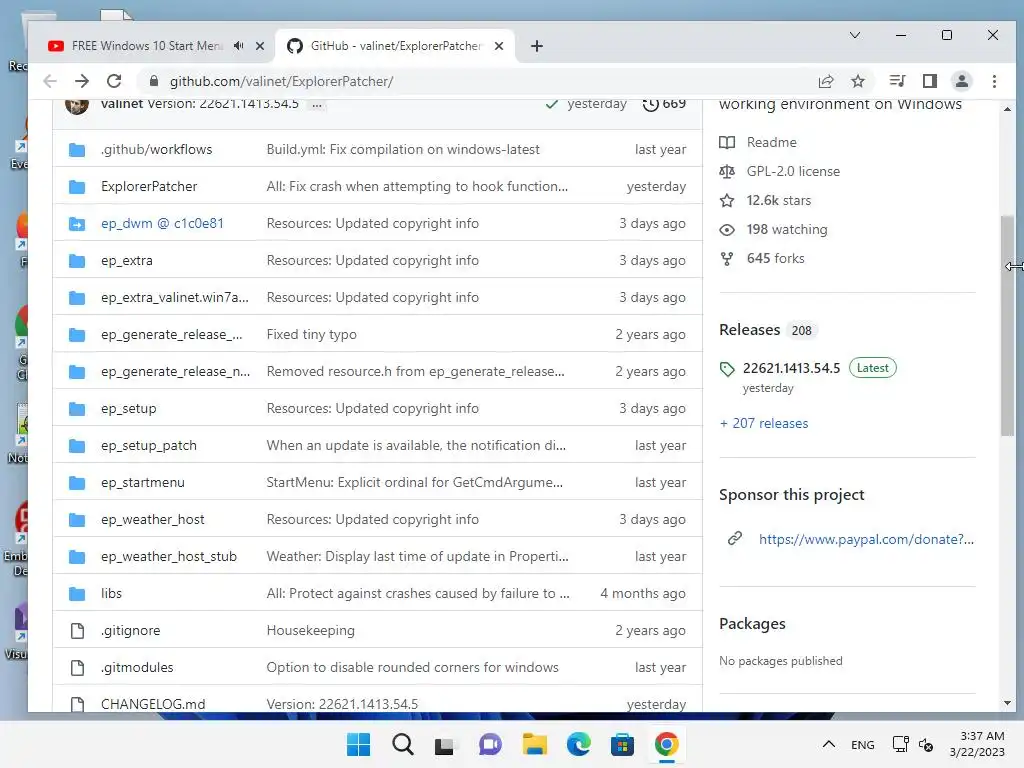Mute the YouTube tab audio icon
The height and width of the screenshot is (768, 1024).
pyautogui.click(x=239, y=46)
